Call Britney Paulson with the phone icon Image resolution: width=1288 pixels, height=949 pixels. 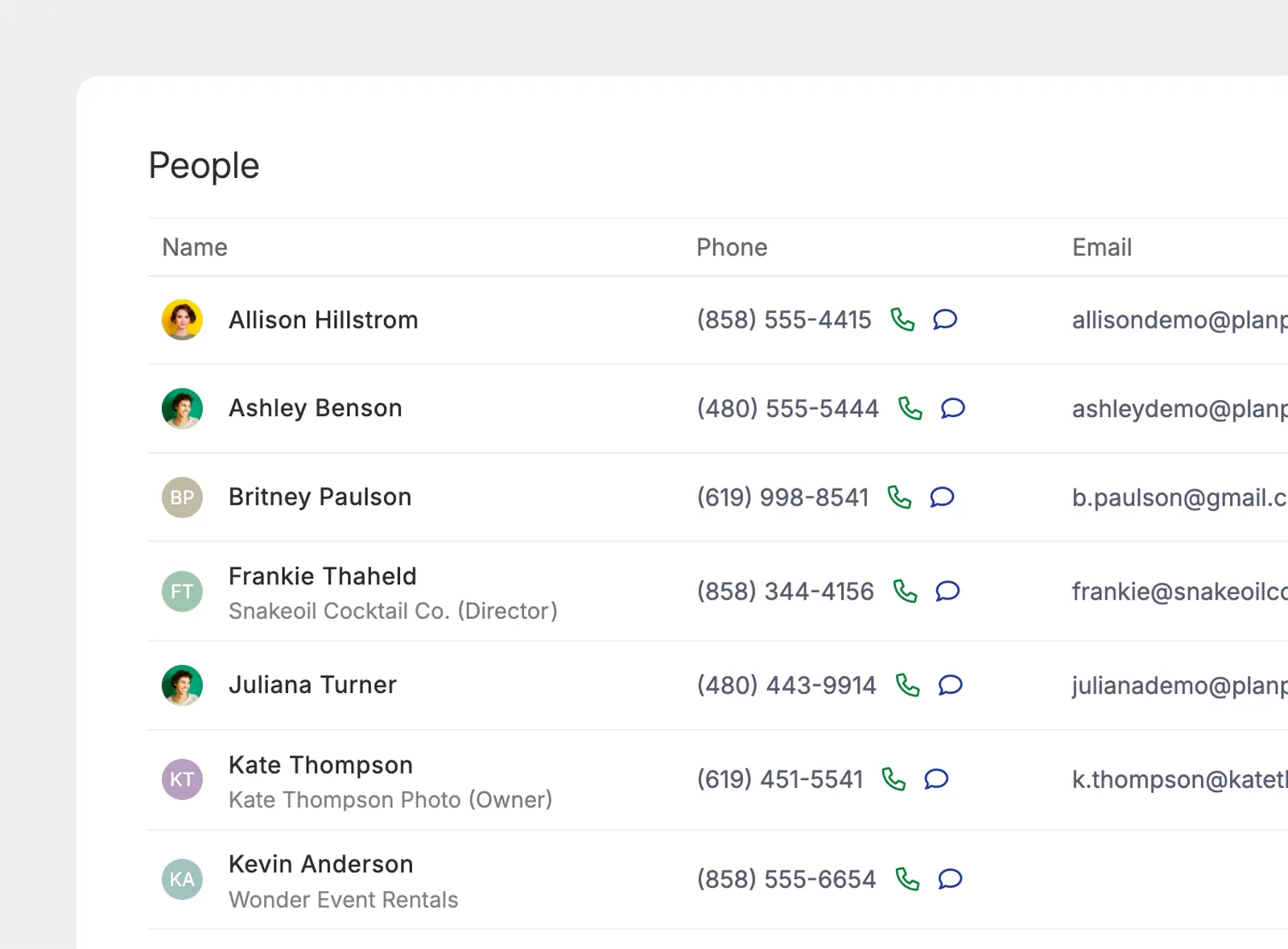click(x=899, y=497)
